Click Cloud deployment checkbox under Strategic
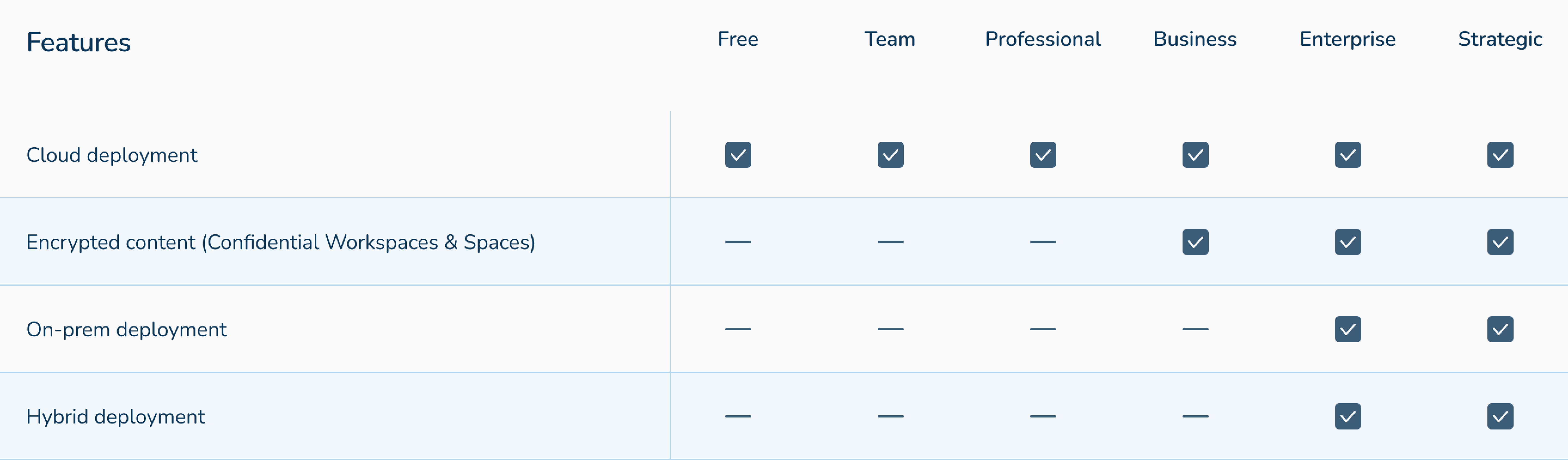1568x460 pixels. [1500, 155]
